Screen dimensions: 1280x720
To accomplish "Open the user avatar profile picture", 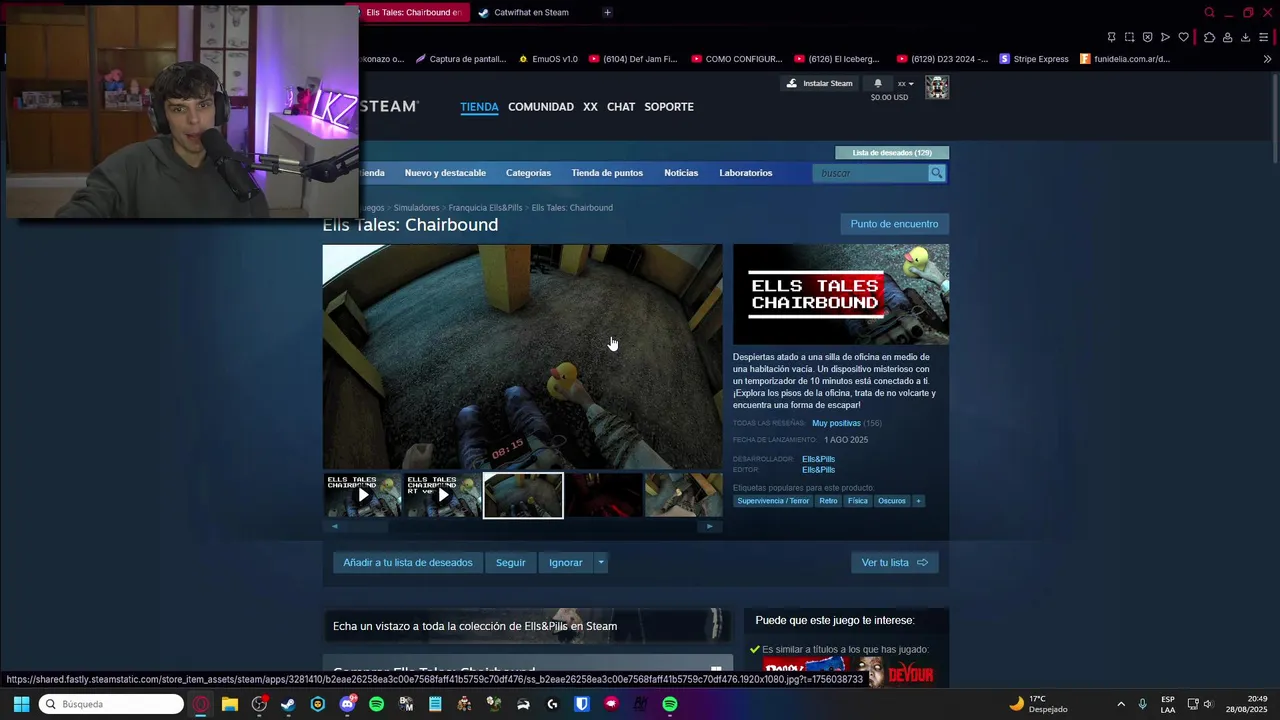I will pyautogui.click(x=937, y=87).
